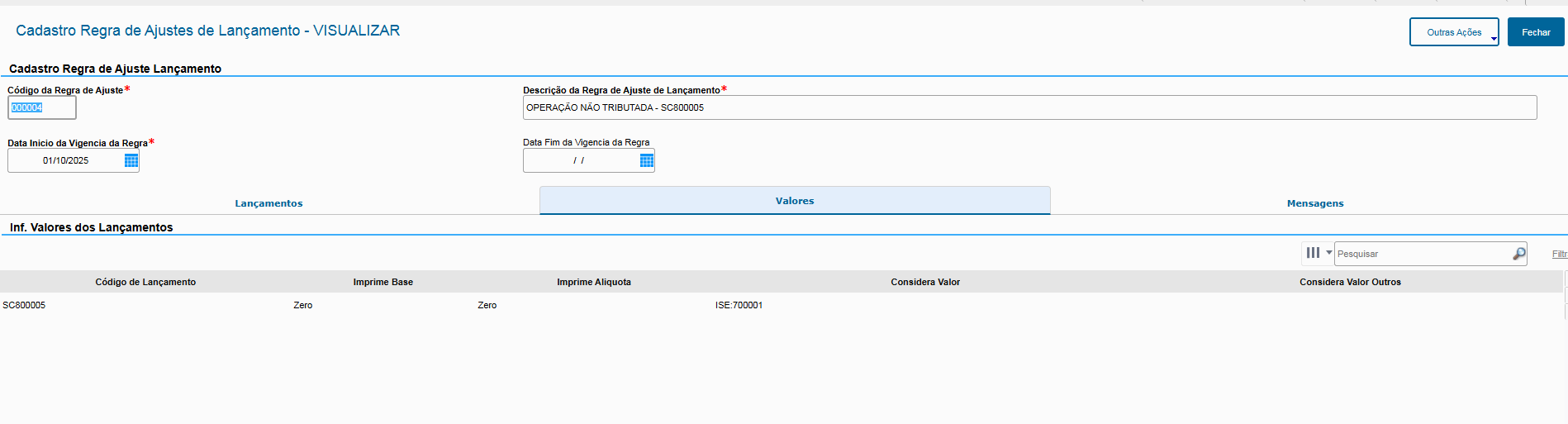Sort by Código de Lançamento column header
The width and height of the screenshot is (1568, 424).
145,282
